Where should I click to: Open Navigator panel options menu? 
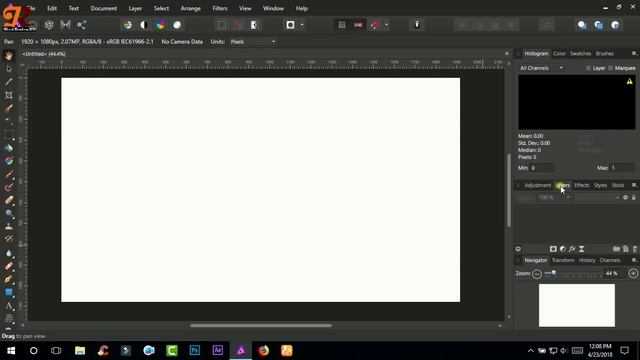pos(634,260)
